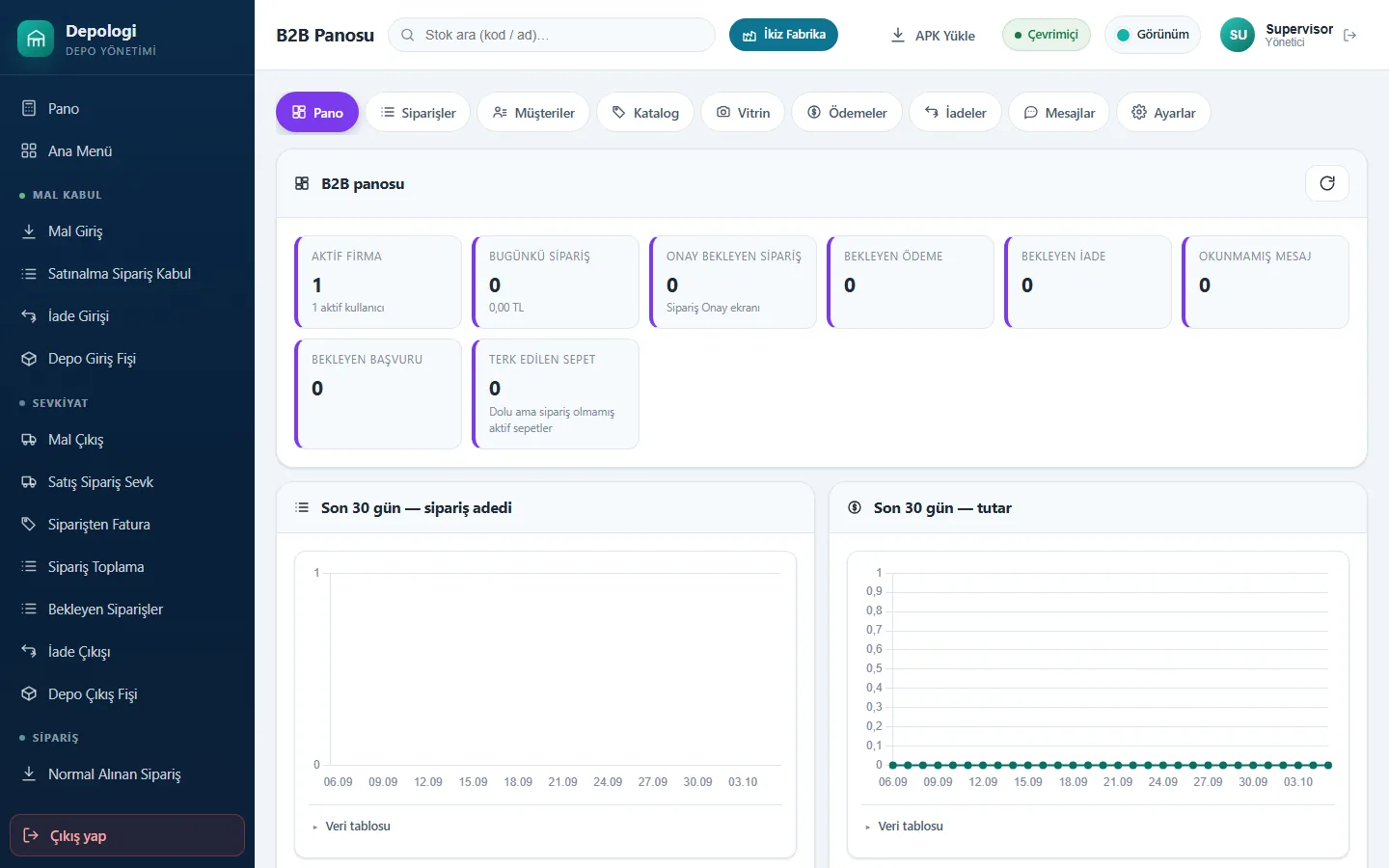Click the Stok ara search field
Image resolution: width=1389 pixels, height=868 pixels.
coord(552,35)
